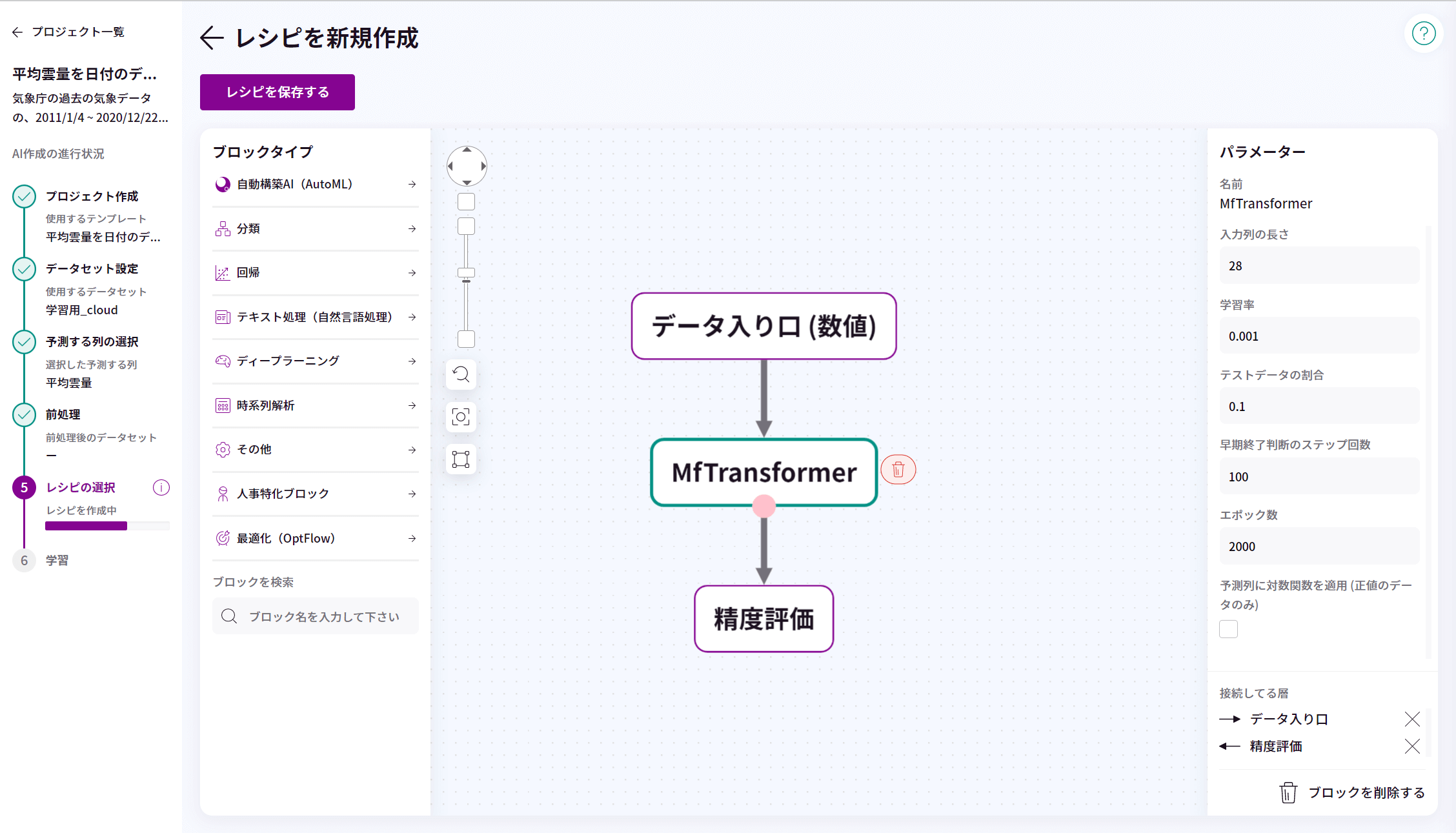Open the 時系列解析 block category

pos(316,406)
